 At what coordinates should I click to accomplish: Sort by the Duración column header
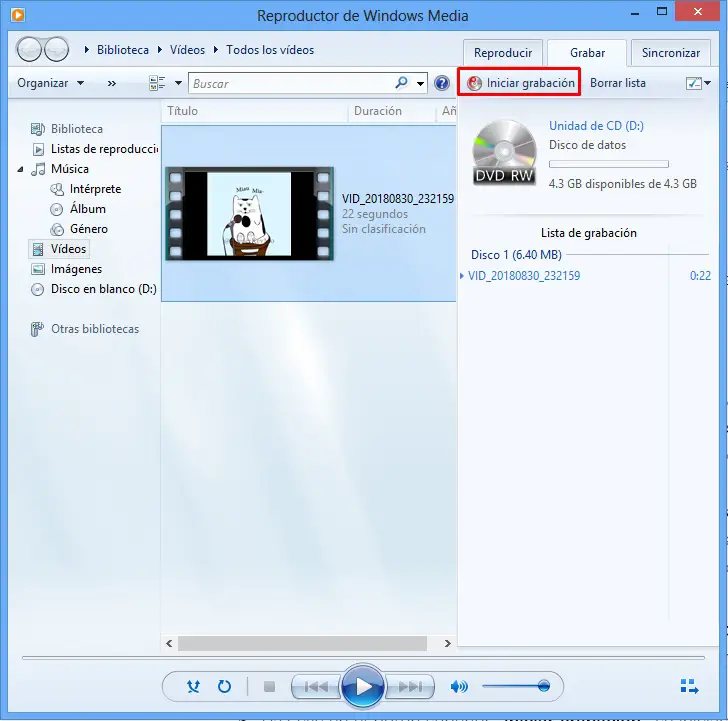coord(392,111)
